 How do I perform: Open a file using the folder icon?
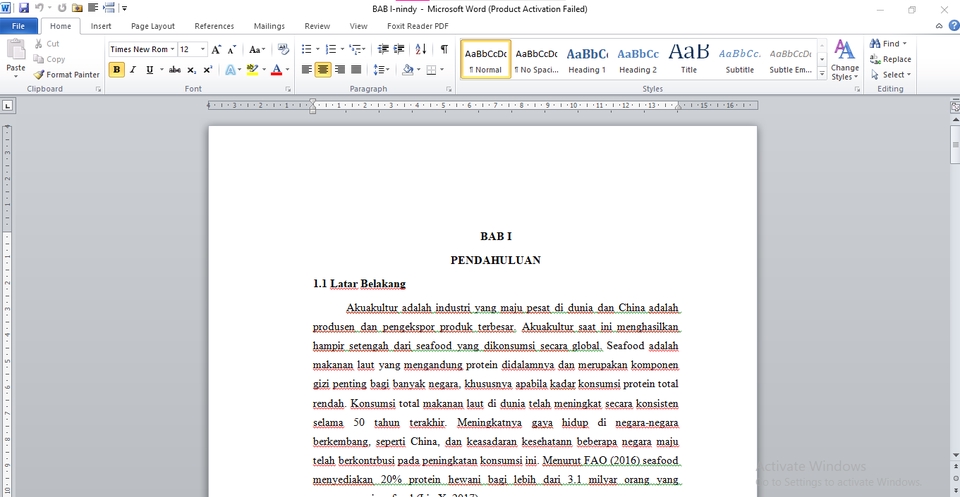click(77, 8)
